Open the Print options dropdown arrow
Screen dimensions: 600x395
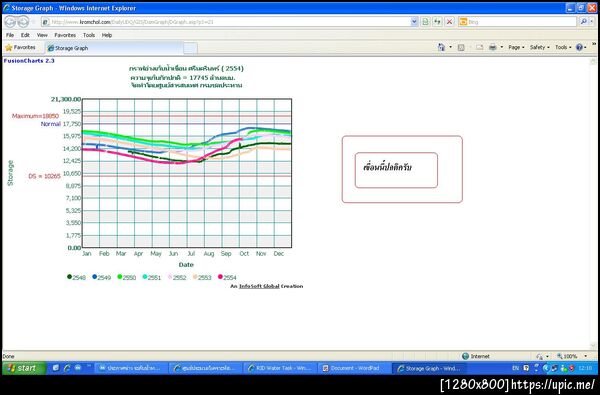[x=502, y=47]
